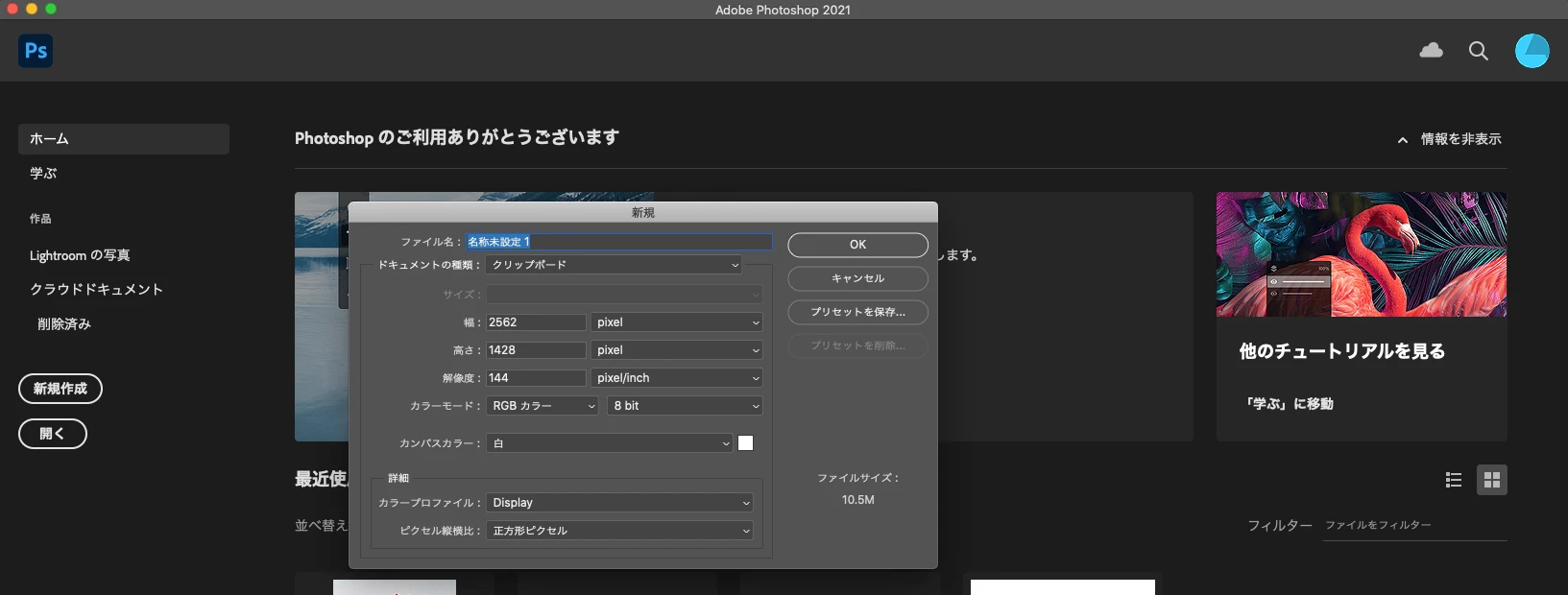Open クラウドドキュメント in sidebar
Image resolution: width=1568 pixels, height=595 pixels.
point(96,289)
